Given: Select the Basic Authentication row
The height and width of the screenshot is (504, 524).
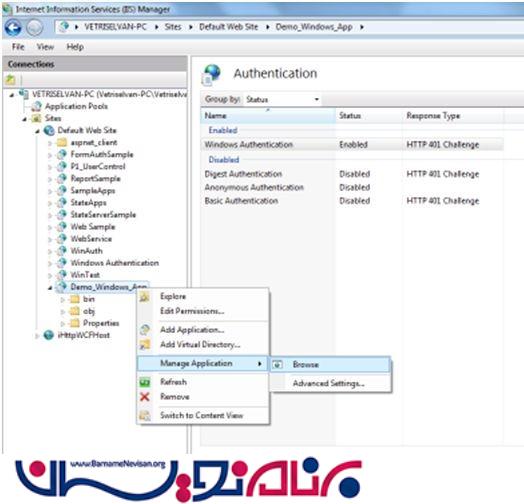Looking at the screenshot, I should pyautogui.click(x=353, y=201).
